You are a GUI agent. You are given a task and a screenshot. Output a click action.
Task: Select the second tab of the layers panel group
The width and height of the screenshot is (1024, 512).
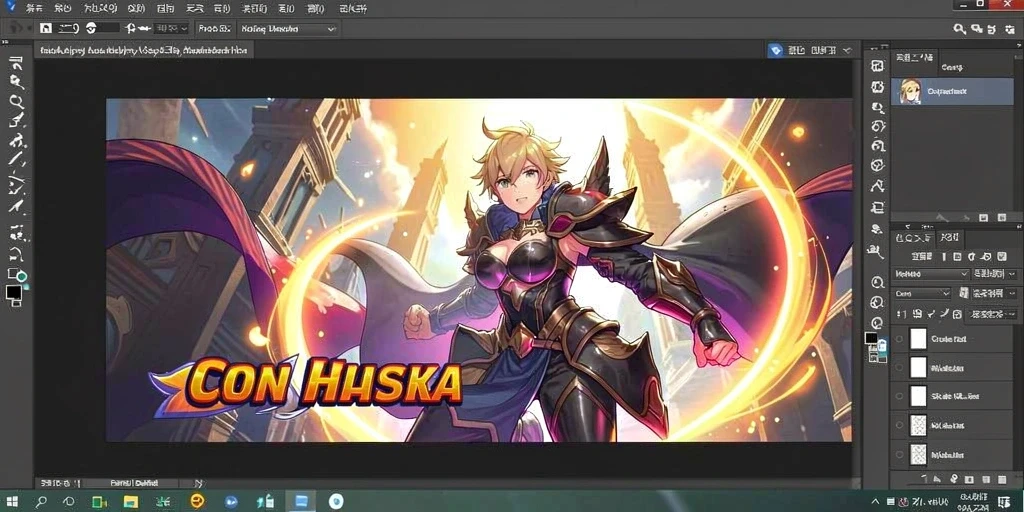pyautogui.click(x=948, y=238)
